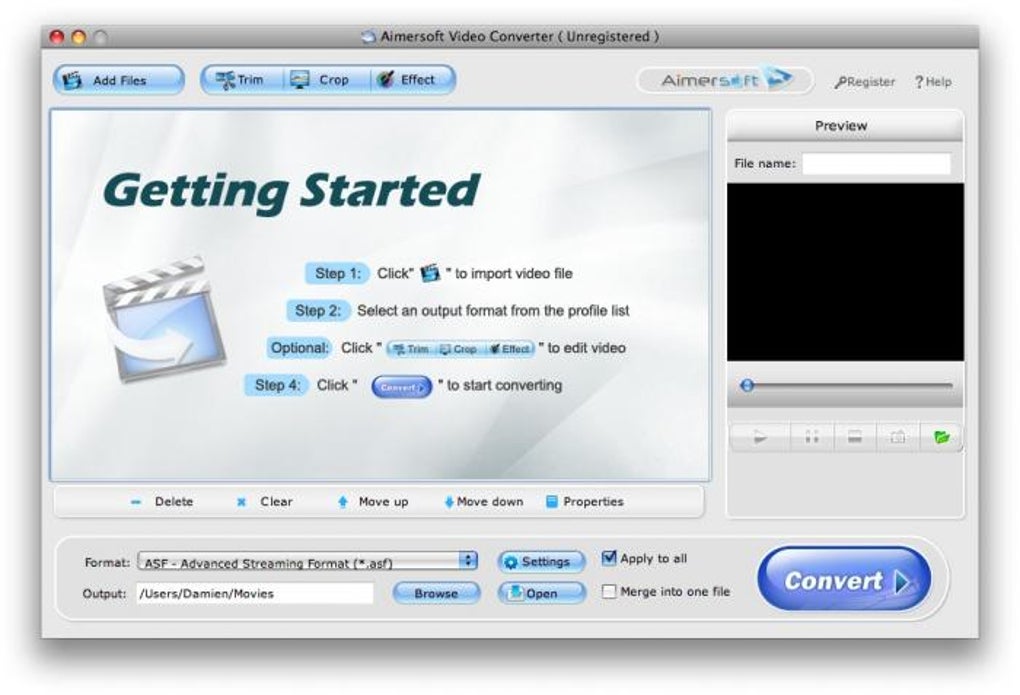1020x695 pixels.
Task: Open file Properties
Action: 584,502
